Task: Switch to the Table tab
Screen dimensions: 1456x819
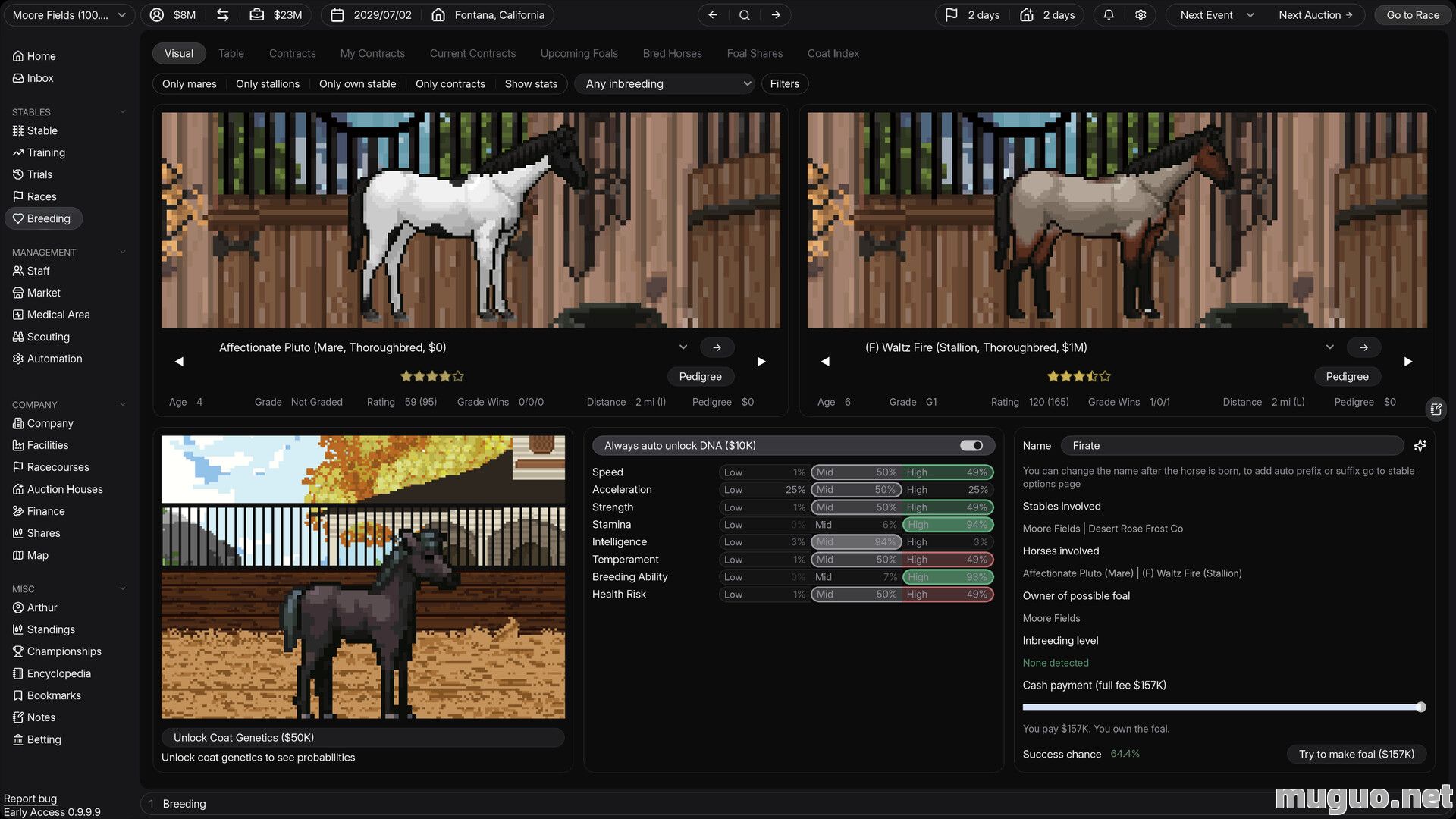Action: click(x=231, y=53)
